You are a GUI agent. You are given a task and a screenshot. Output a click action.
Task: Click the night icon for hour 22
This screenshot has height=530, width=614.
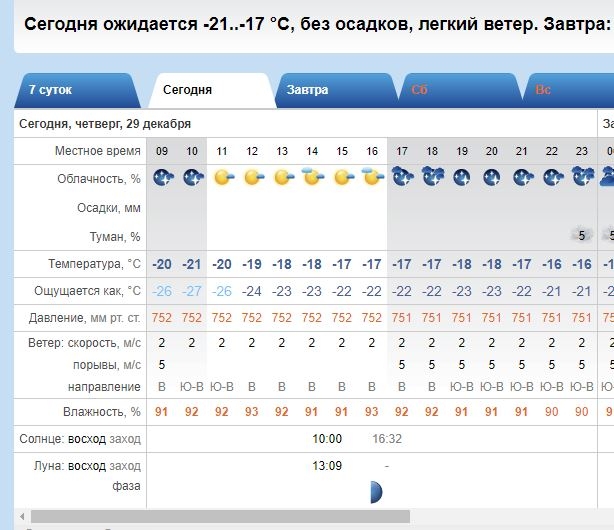[553, 177]
